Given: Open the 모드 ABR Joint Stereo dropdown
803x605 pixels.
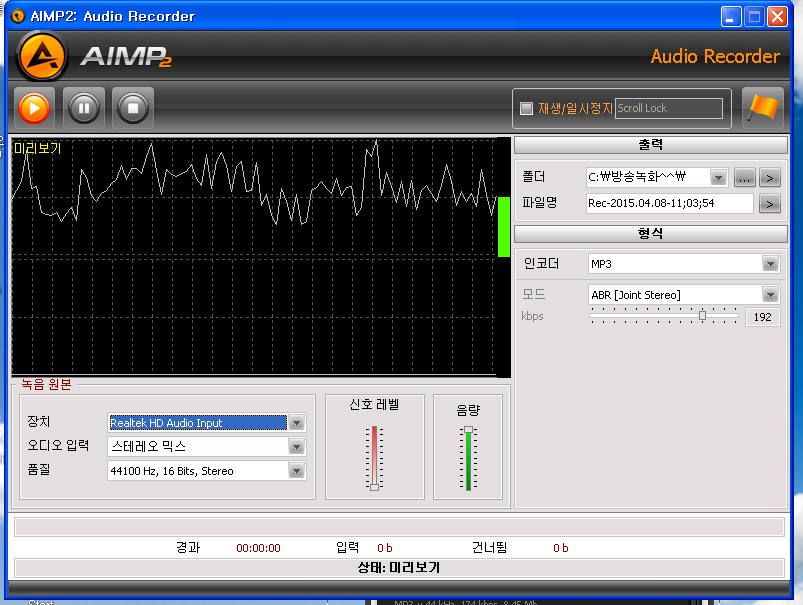Looking at the screenshot, I should (770, 295).
